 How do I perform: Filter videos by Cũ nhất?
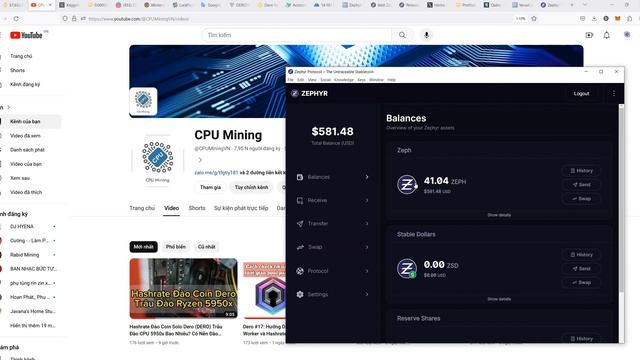pos(207,247)
